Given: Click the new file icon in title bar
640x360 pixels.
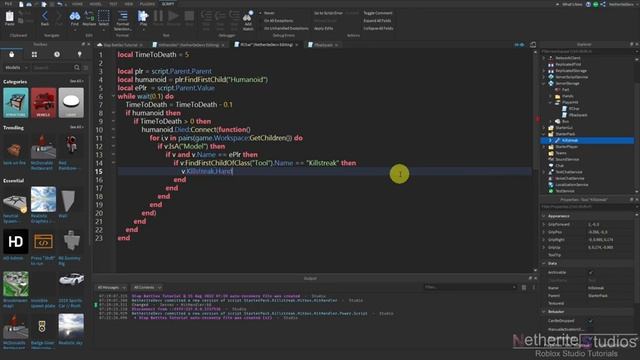Looking at the screenshot, I should (x=21, y=4).
